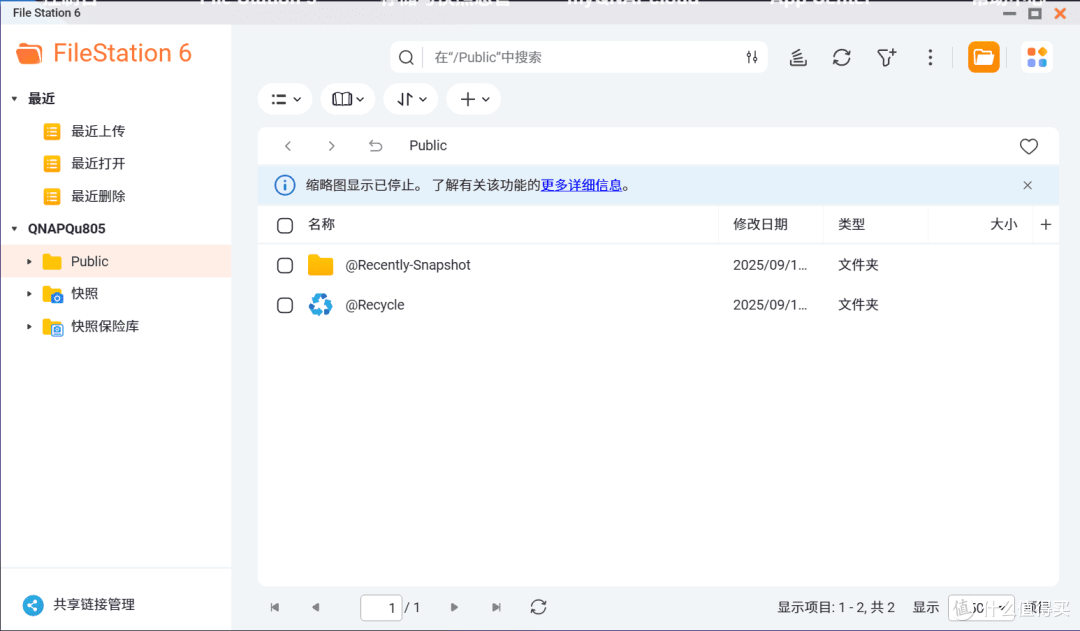1080x631 pixels.
Task: Click the parent folder return arrow
Action: 375,146
